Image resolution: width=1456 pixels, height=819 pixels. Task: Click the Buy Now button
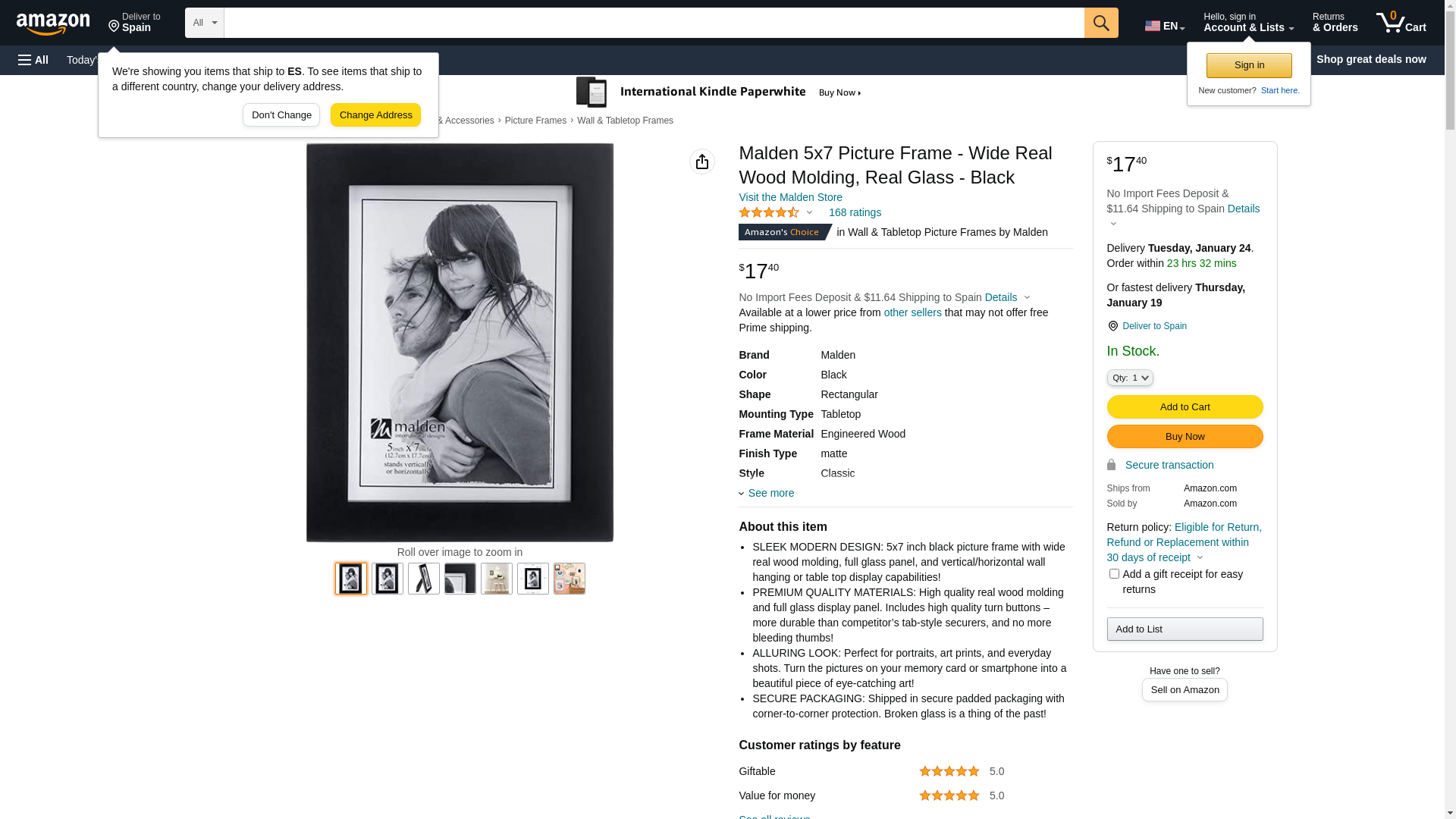[1185, 437]
